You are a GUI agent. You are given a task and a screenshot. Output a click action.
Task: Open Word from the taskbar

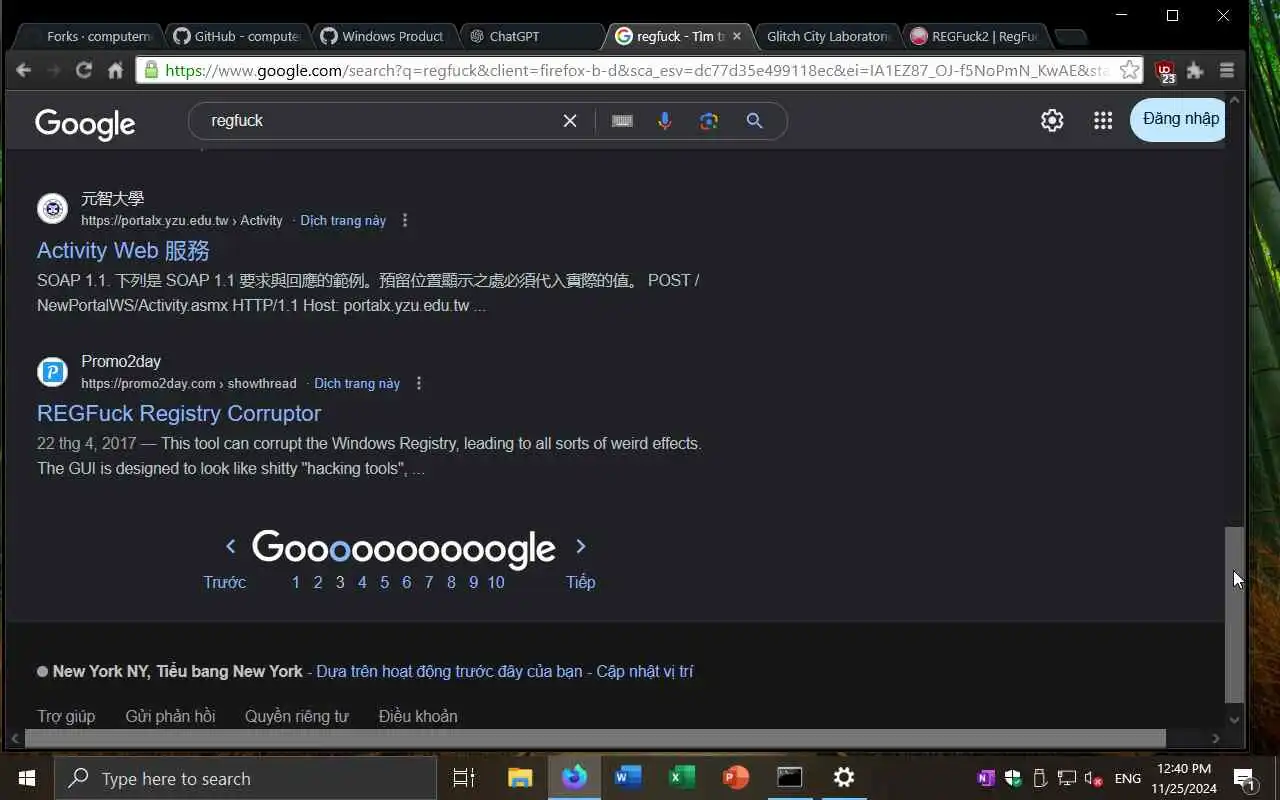pyautogui.click(x=628, y=778)
